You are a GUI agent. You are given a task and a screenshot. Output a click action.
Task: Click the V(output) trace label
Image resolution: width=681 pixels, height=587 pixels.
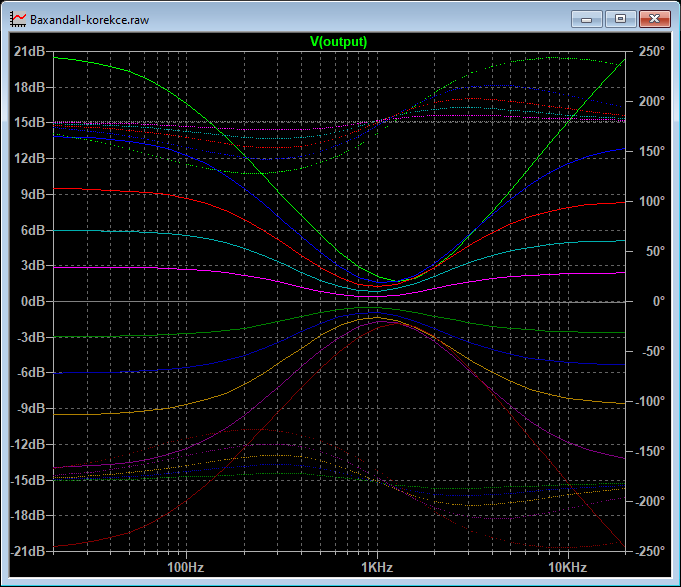[x=338, y=42]
